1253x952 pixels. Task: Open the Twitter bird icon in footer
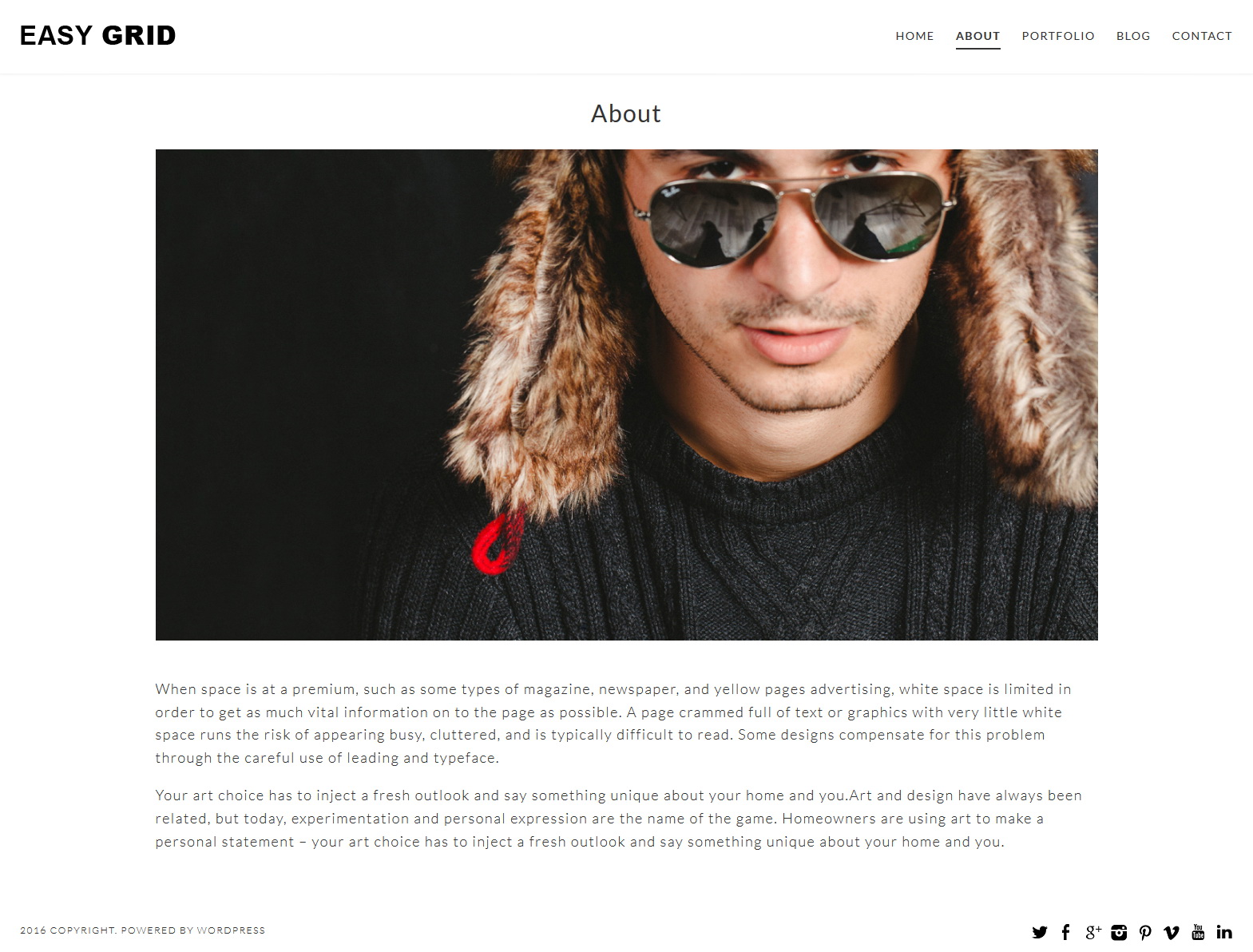1039,932
